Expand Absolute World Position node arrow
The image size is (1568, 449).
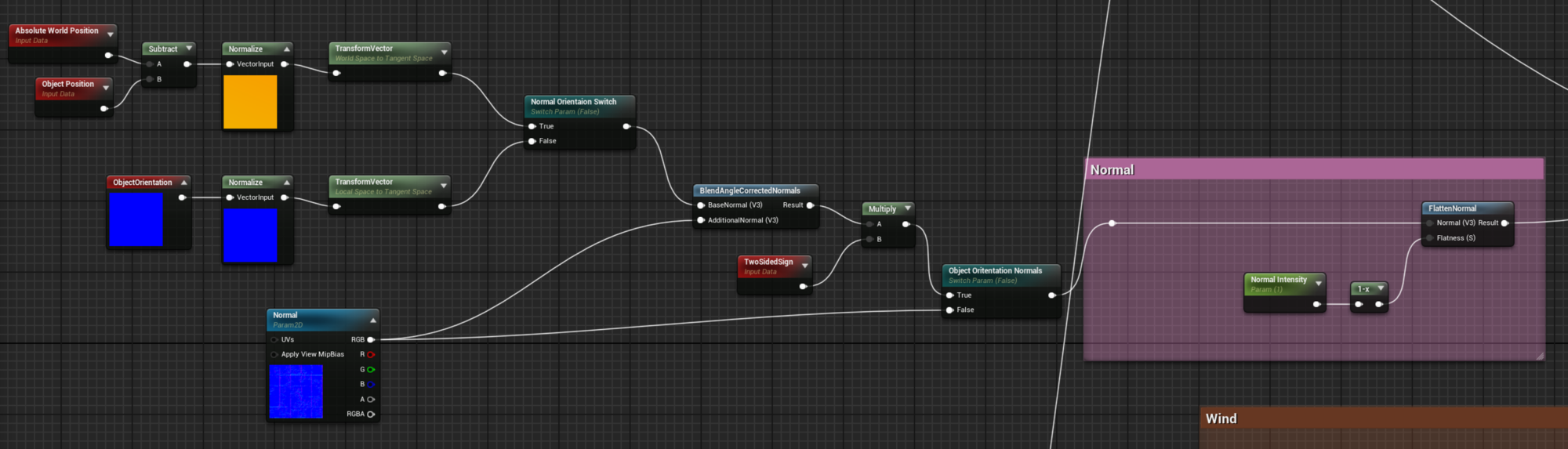click(x=111, y=34)
